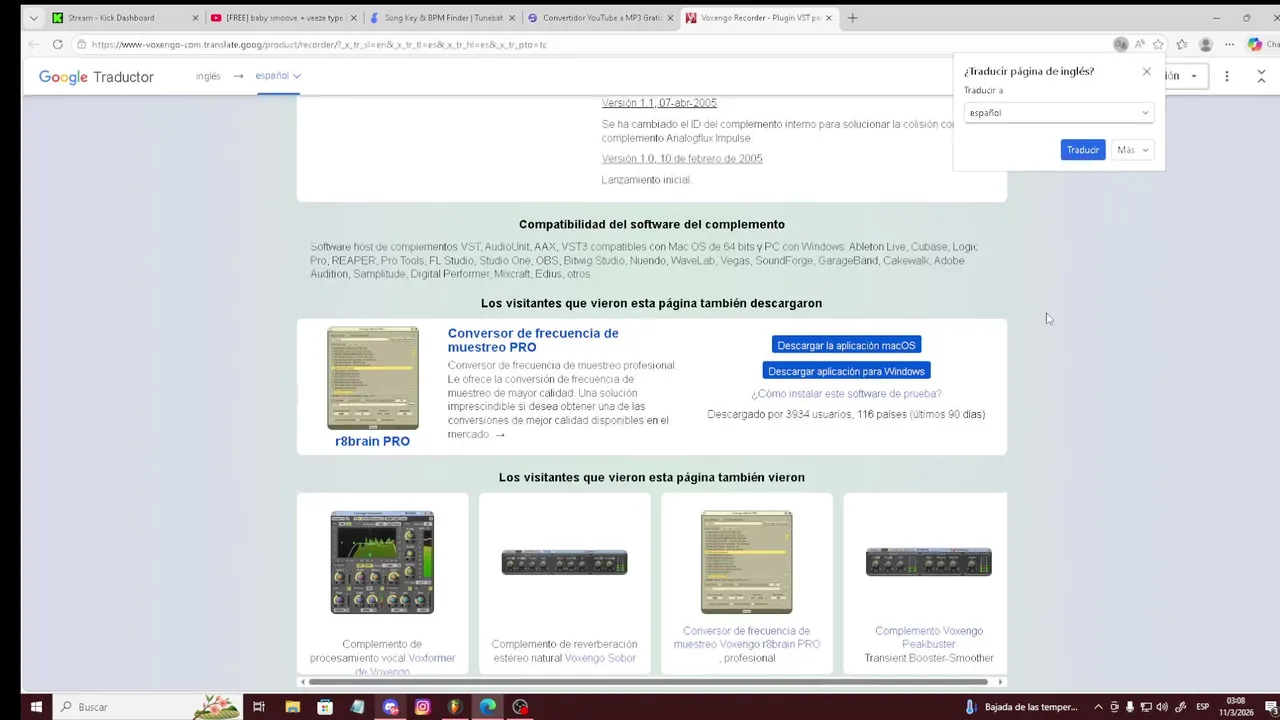Go back to the previous page
1280x720 pixels.
(33, 44)
